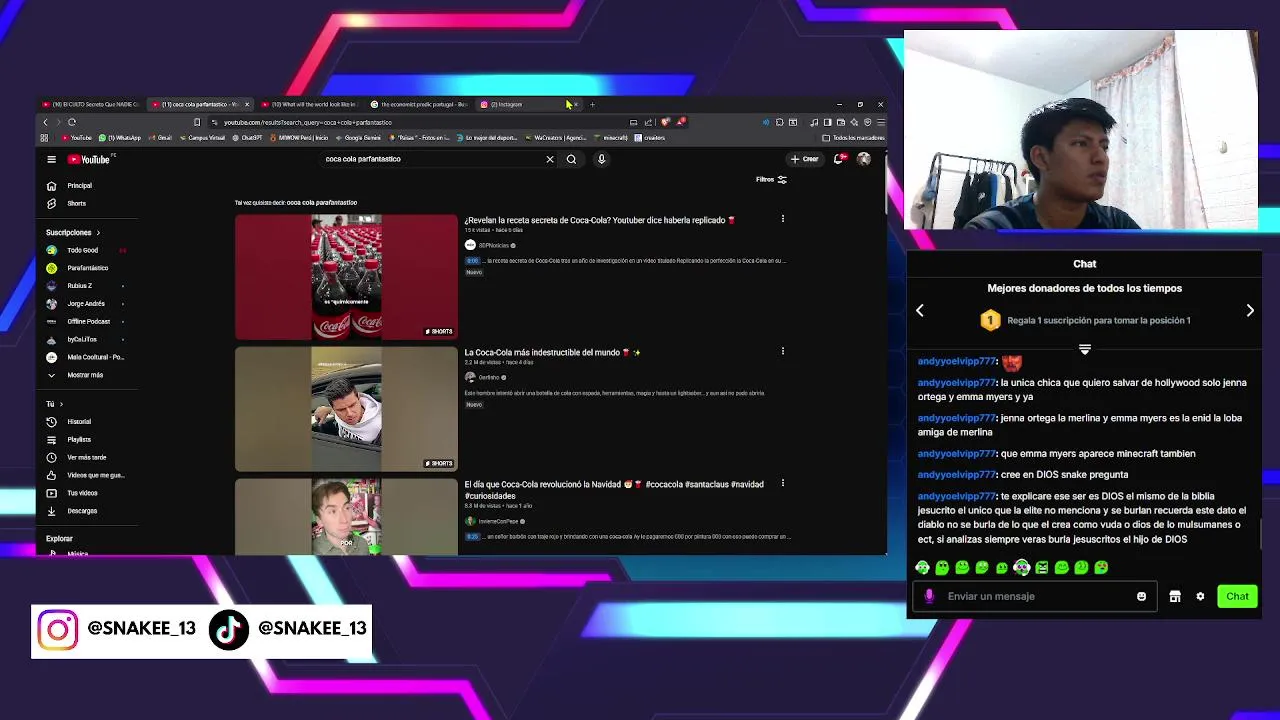
Task: Open chat settings gear icon
Action: pos(1200,597)
